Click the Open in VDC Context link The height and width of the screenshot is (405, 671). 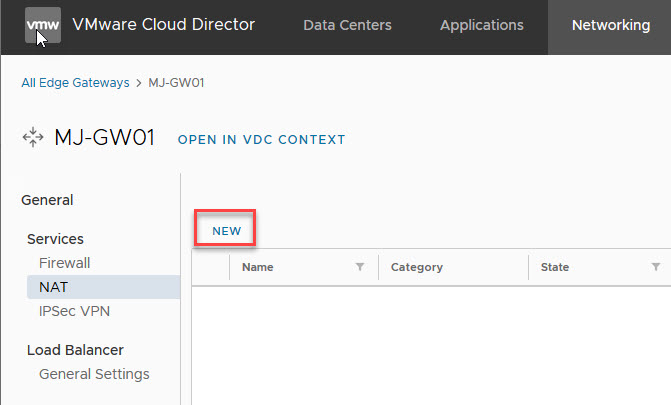click(x=261, y=140)
